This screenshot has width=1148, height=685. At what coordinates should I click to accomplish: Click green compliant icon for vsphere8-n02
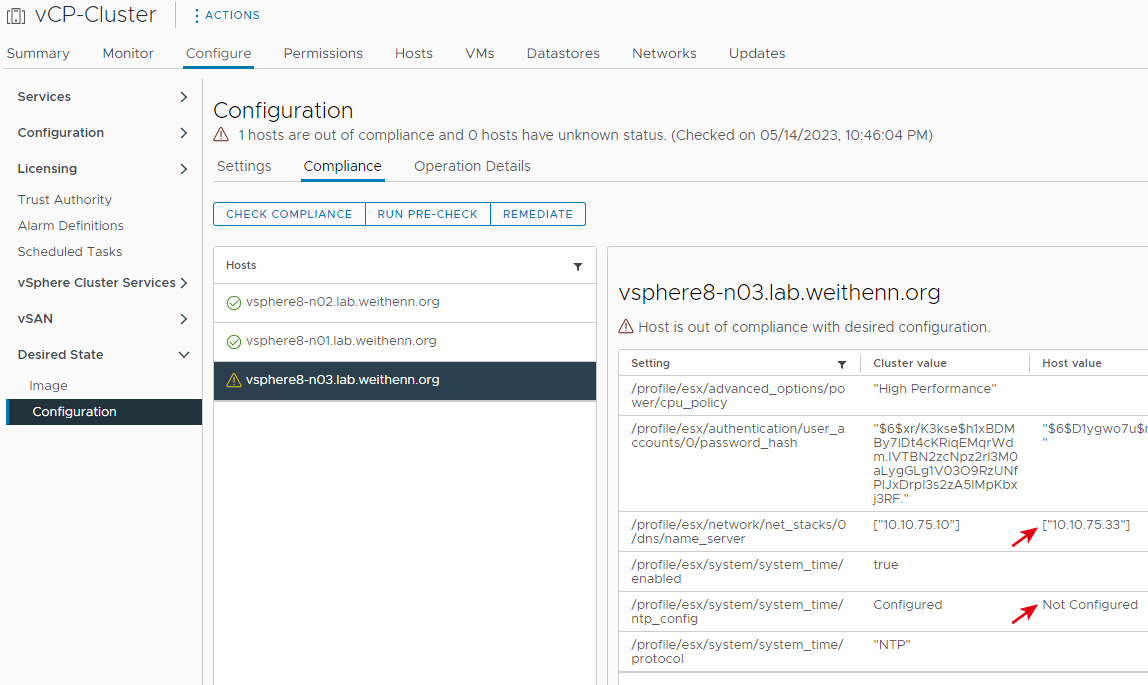point(234,303)
